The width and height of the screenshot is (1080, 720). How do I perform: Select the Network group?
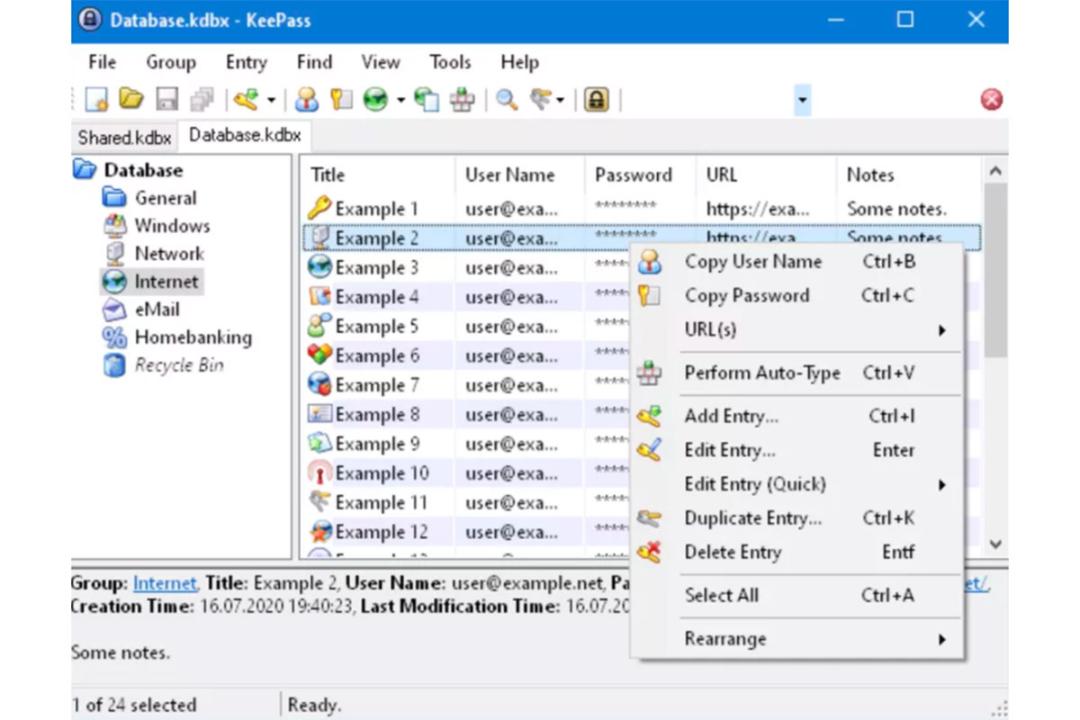(169, 254)
